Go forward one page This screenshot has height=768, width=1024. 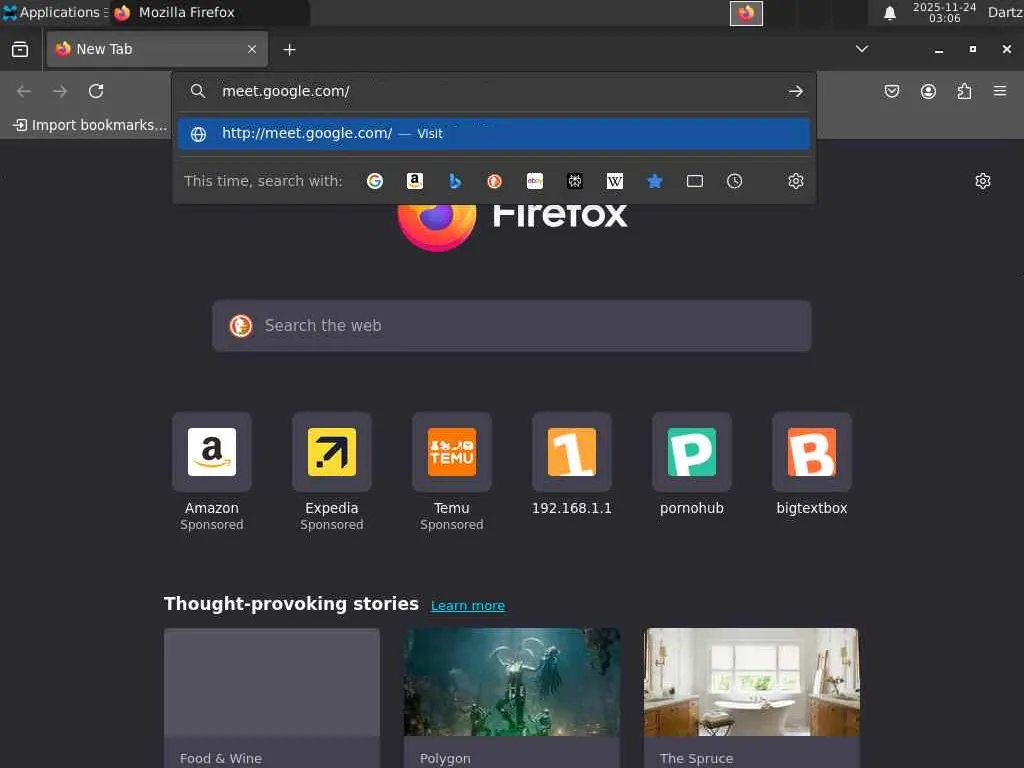(60, 91)
